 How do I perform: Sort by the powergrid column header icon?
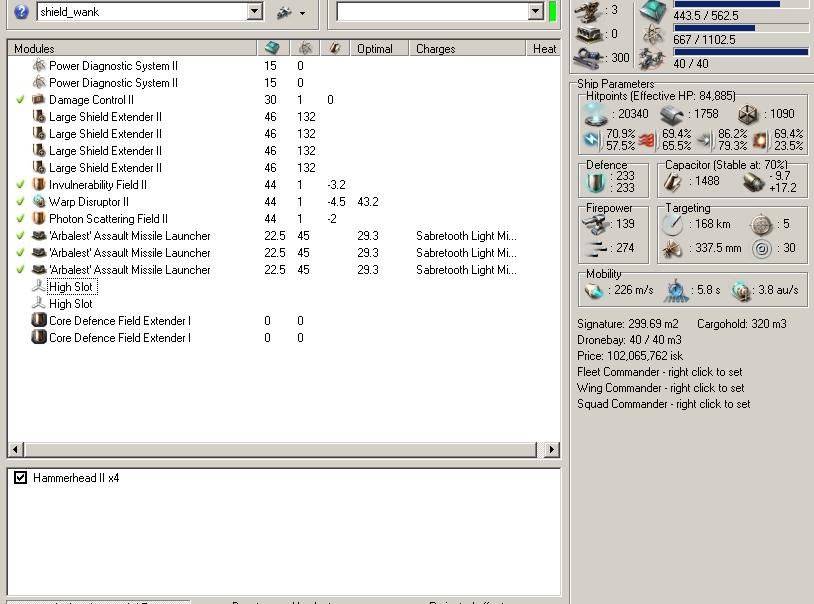[x=305, y=48]
